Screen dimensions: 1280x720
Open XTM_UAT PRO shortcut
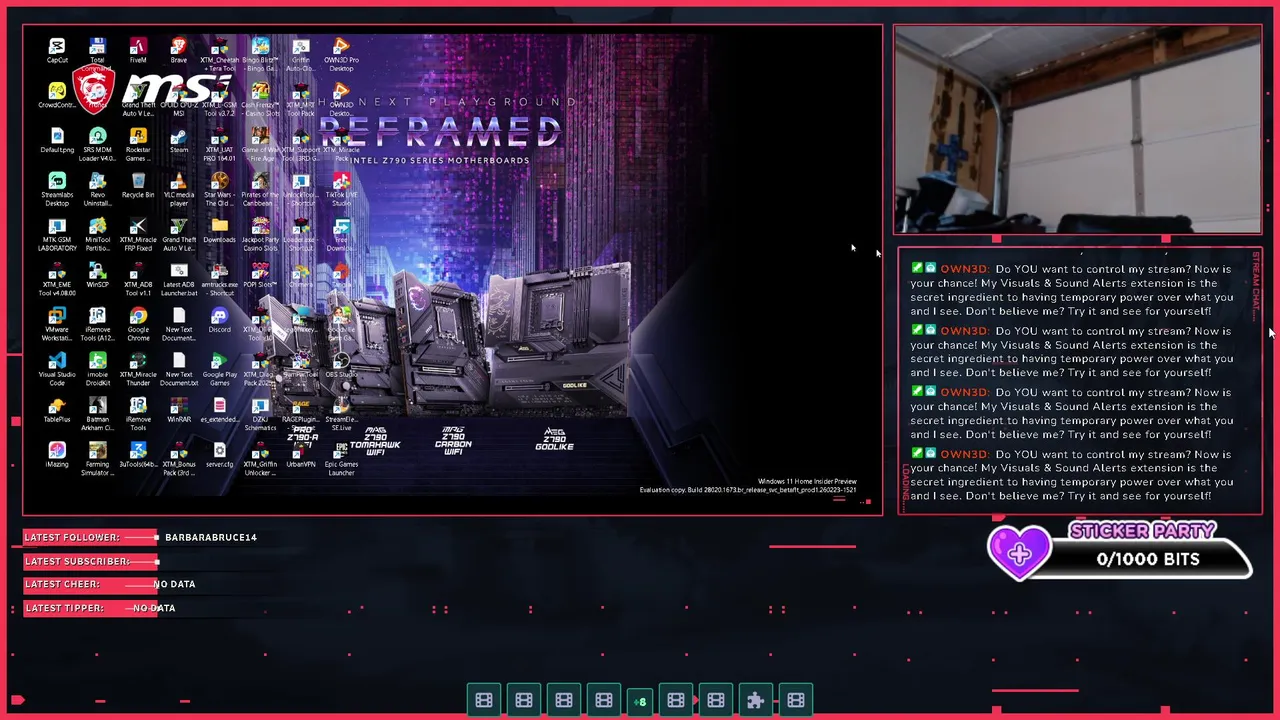(219, 145)
